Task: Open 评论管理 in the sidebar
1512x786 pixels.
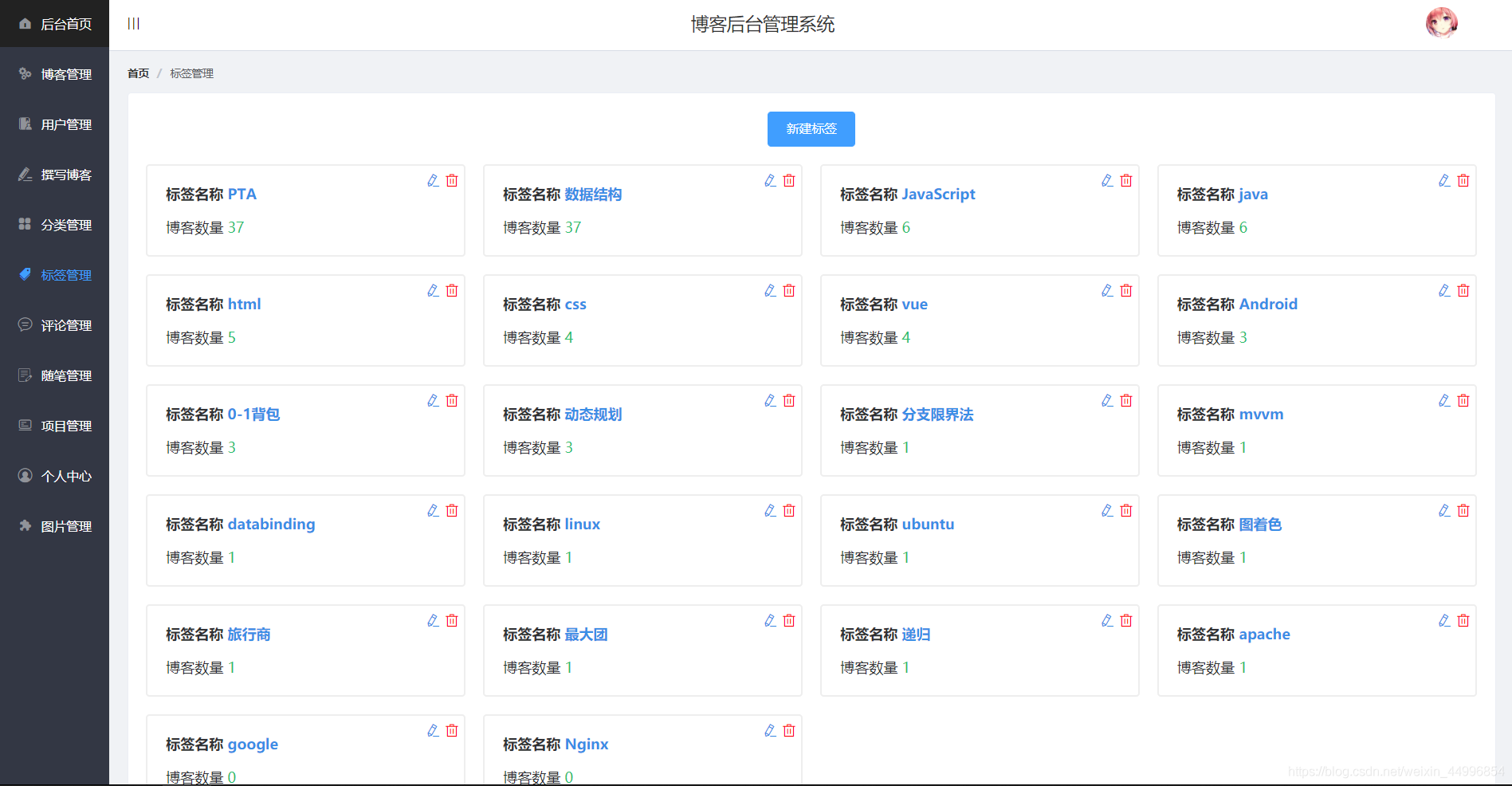Action: pyautogui.click(x=54, y=325)
